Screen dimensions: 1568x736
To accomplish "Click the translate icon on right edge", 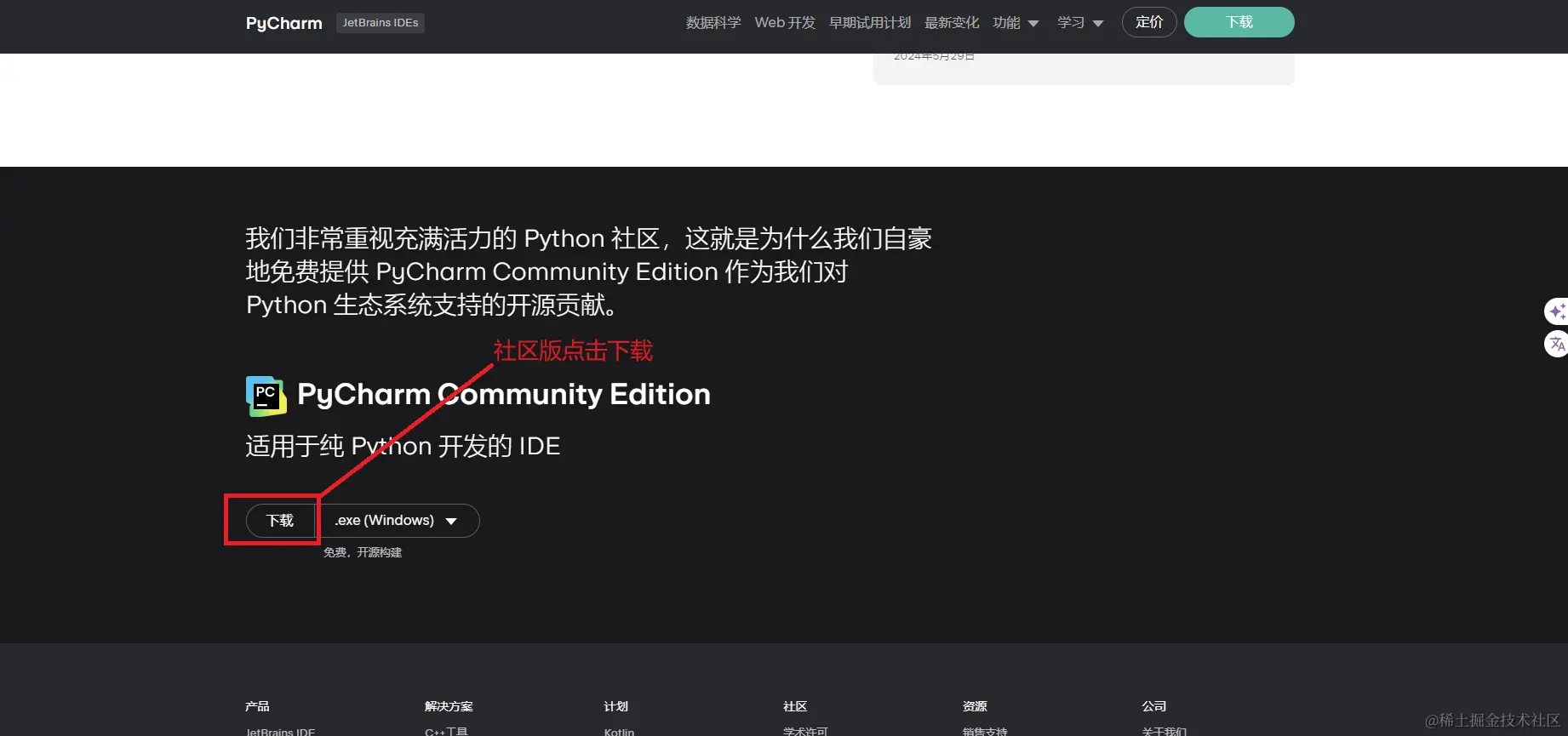I will pos(1557,344).
